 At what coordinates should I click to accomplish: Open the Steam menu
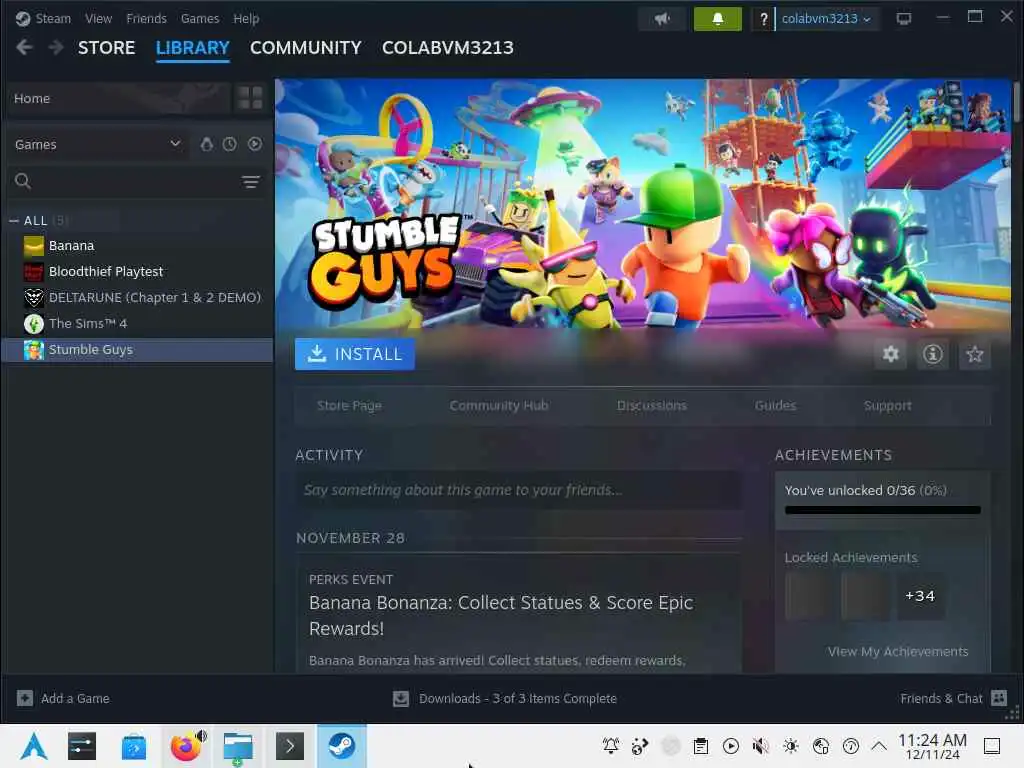coord(53,18)
